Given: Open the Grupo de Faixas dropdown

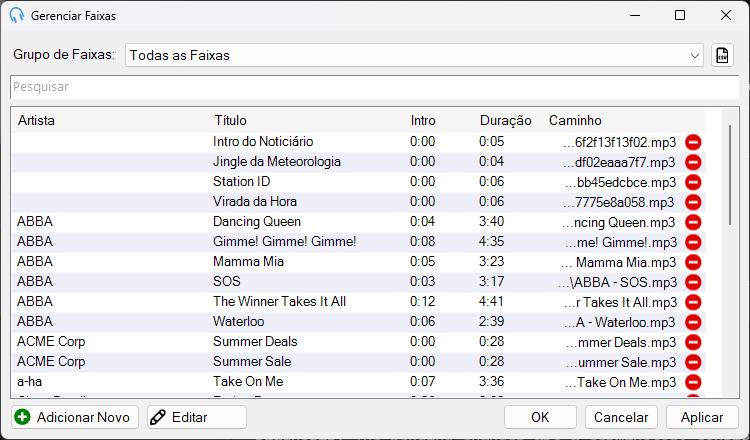Looking at the screenshot, I should tap(414, 55).
